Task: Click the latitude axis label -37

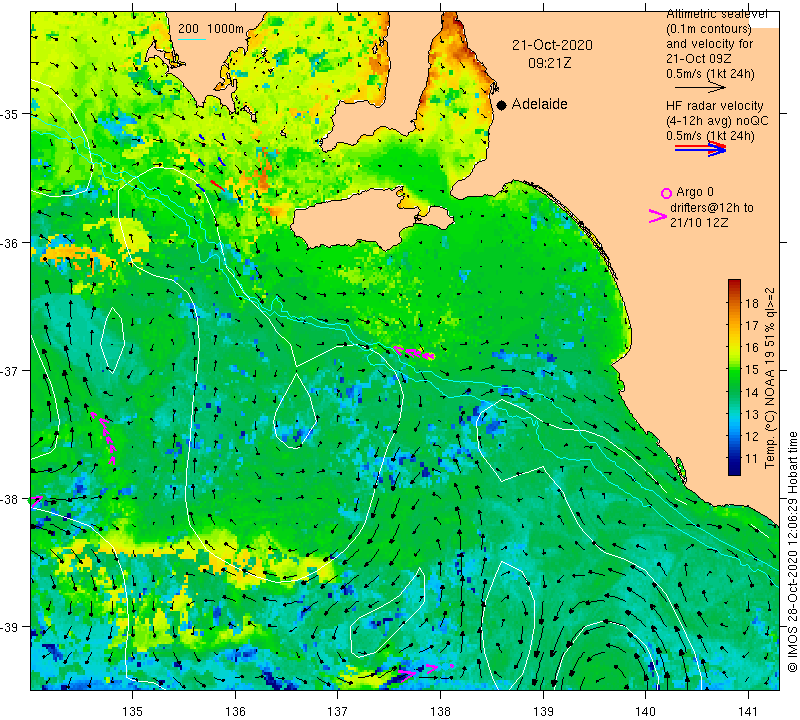Action: point(9,370)
